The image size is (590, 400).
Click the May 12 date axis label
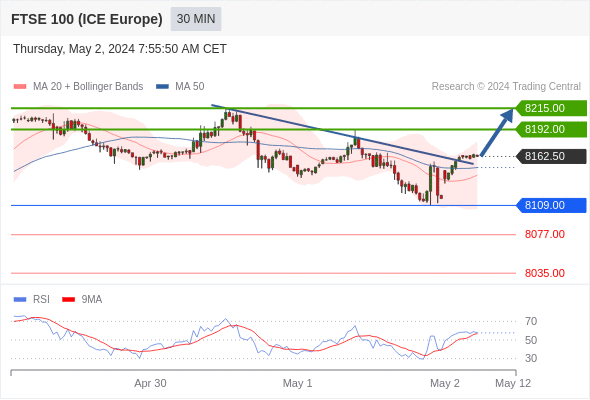click(x=513, y=383)
